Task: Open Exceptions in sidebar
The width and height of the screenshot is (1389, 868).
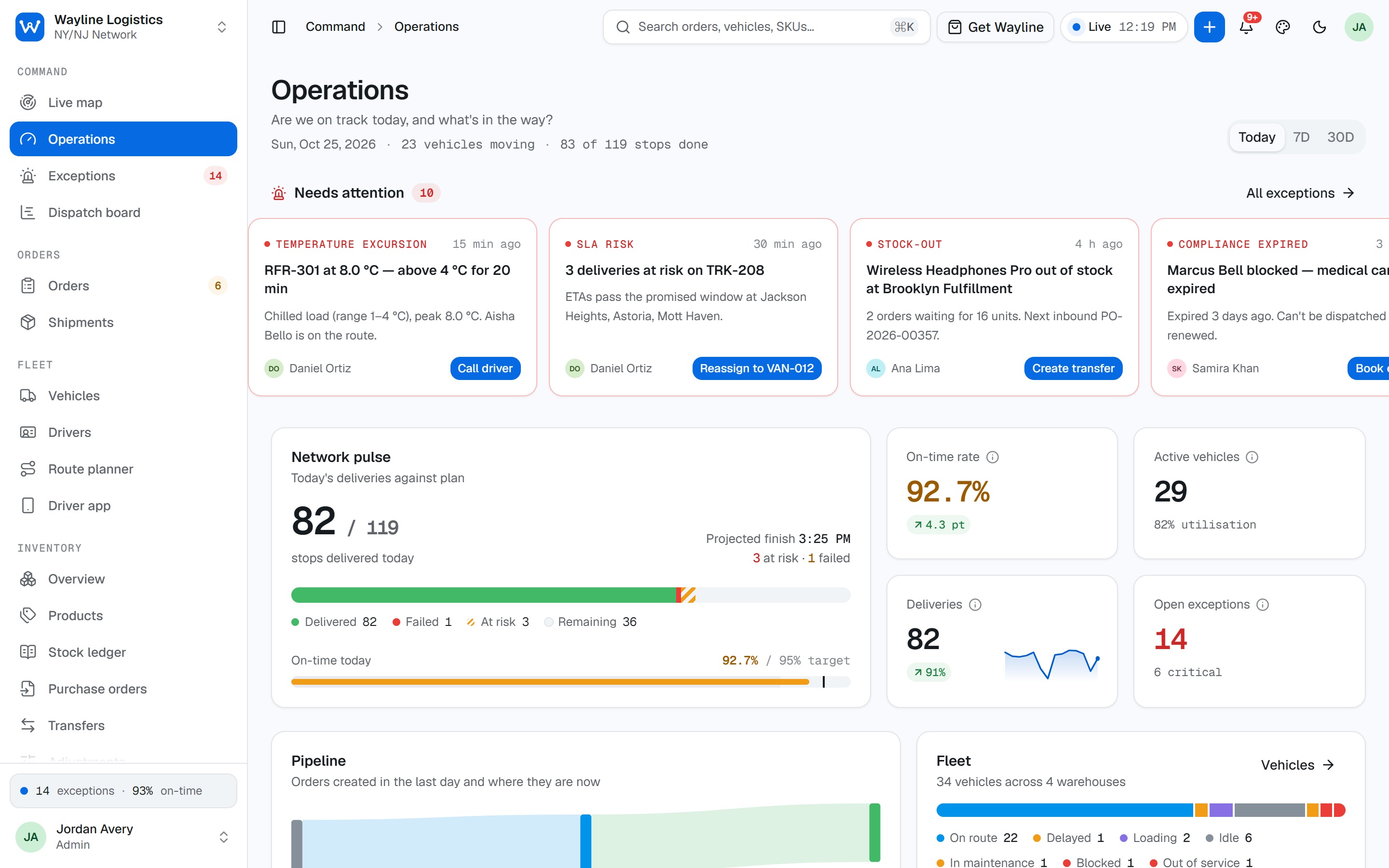Action: [123, 176]
